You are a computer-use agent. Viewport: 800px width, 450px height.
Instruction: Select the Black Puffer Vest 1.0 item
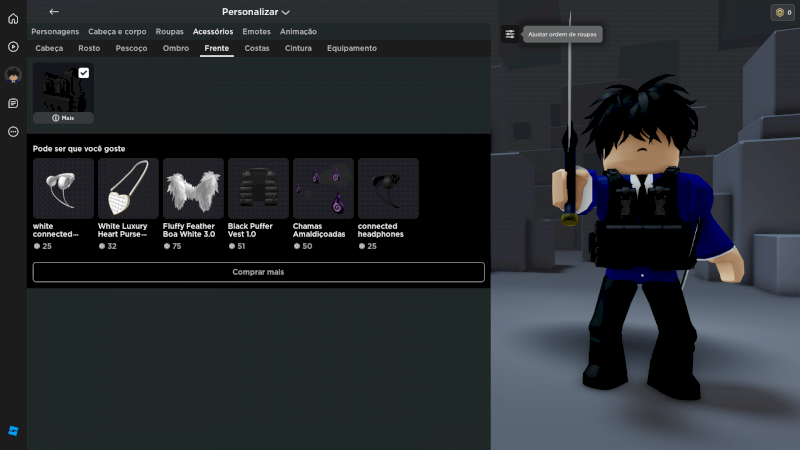[258, 188]
